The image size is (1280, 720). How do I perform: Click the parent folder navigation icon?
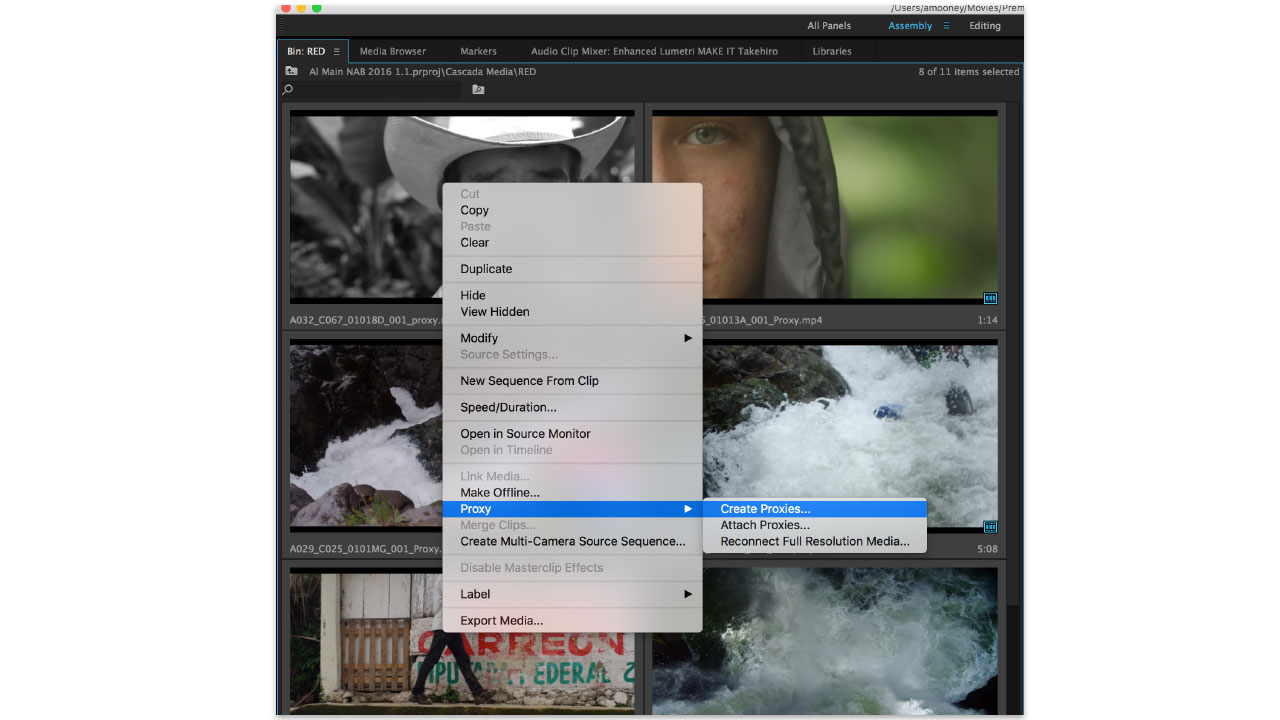tap(291, 71)
